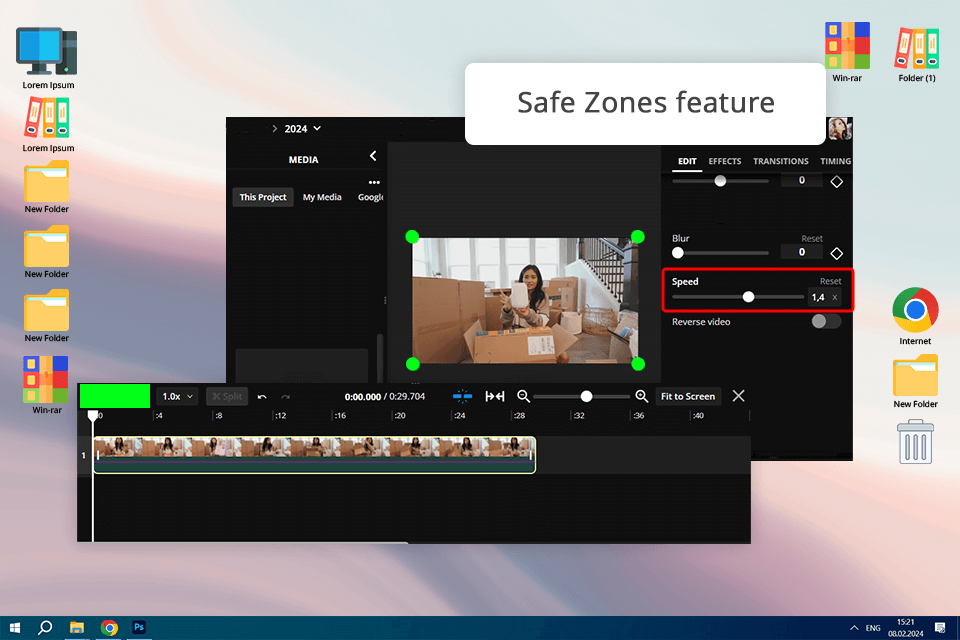The width and height of the screenshot is (960, 640).
Task: Open the user profile avatar
Action: click(840, 129)
